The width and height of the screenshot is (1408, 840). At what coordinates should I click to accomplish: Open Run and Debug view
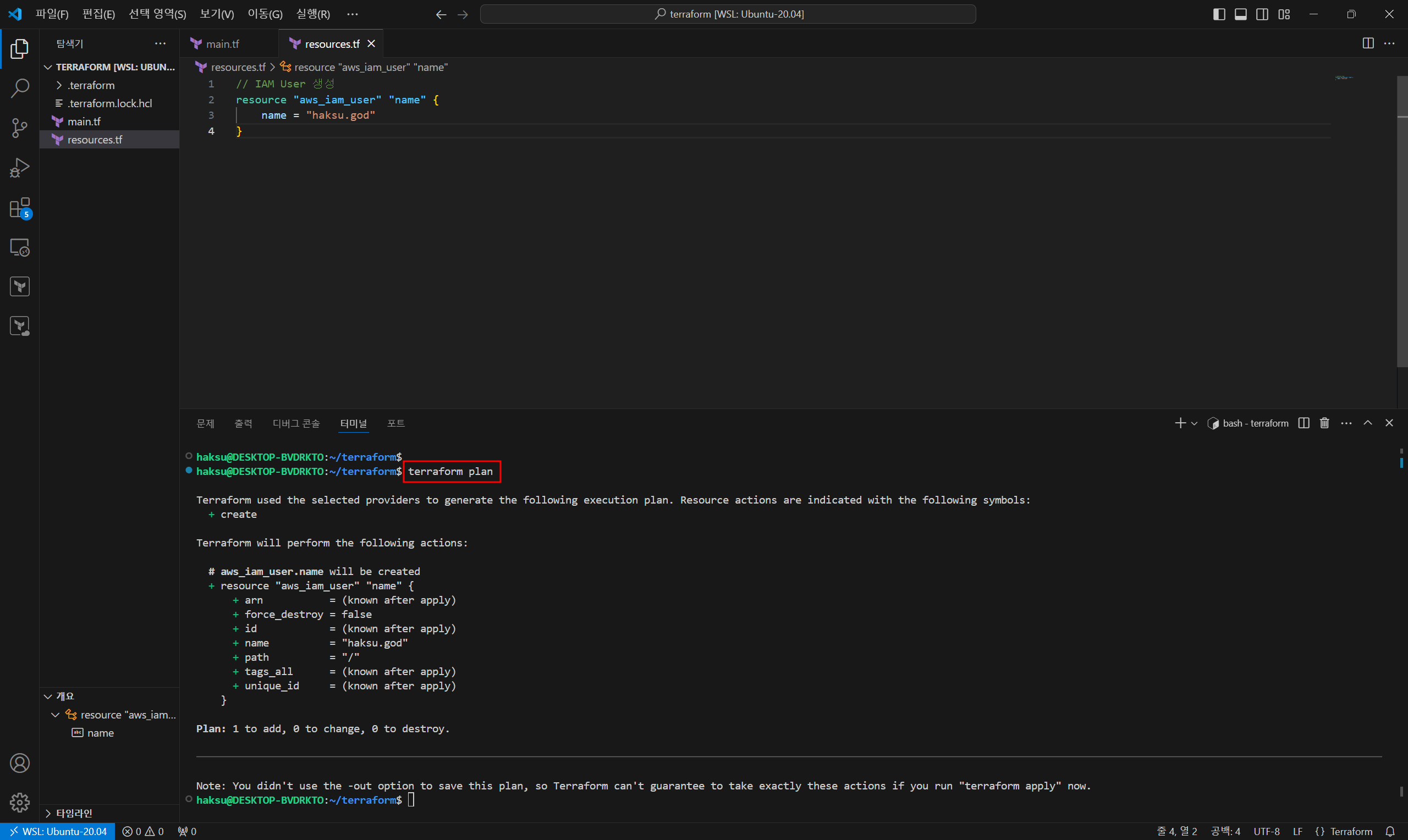(x=20, y=168)
